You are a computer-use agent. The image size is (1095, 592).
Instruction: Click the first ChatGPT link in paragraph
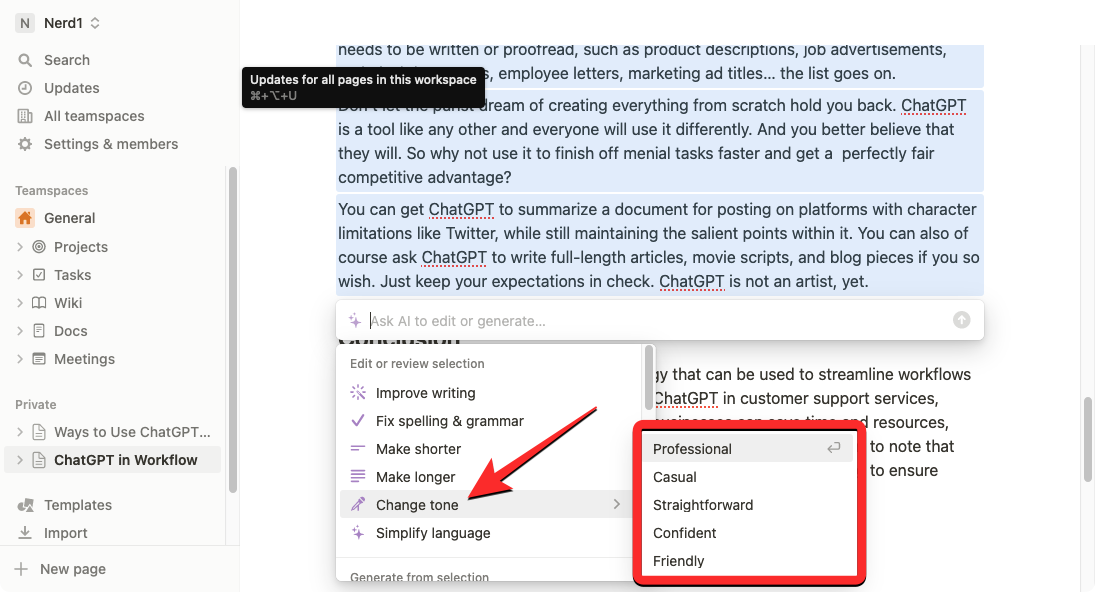[x=934, y=105]
